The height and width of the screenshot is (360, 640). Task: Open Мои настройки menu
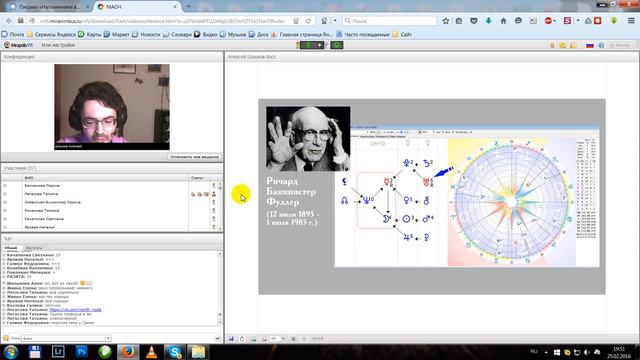(58, 45)
